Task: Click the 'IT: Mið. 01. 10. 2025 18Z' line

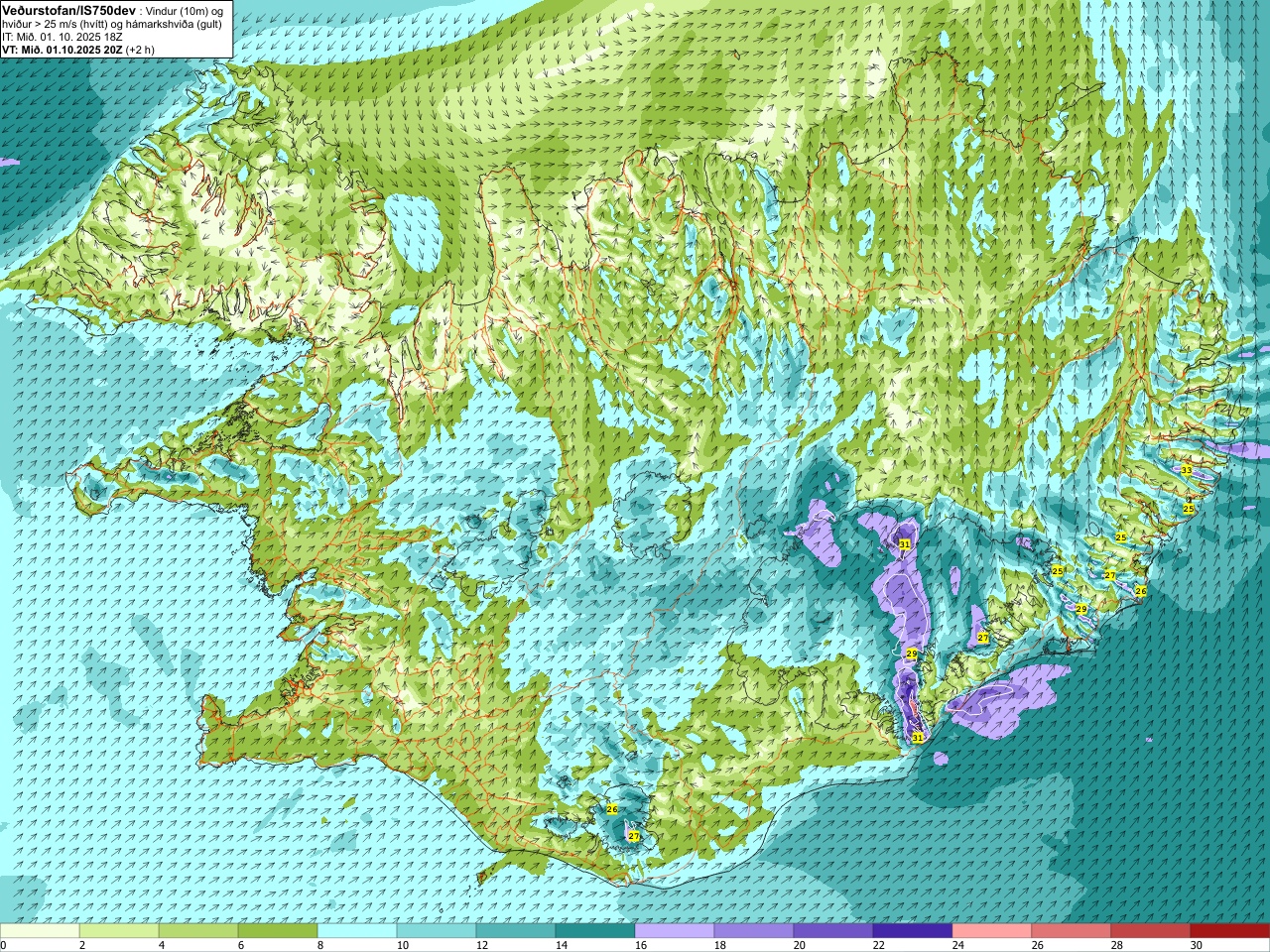Action: coord(63,37)
